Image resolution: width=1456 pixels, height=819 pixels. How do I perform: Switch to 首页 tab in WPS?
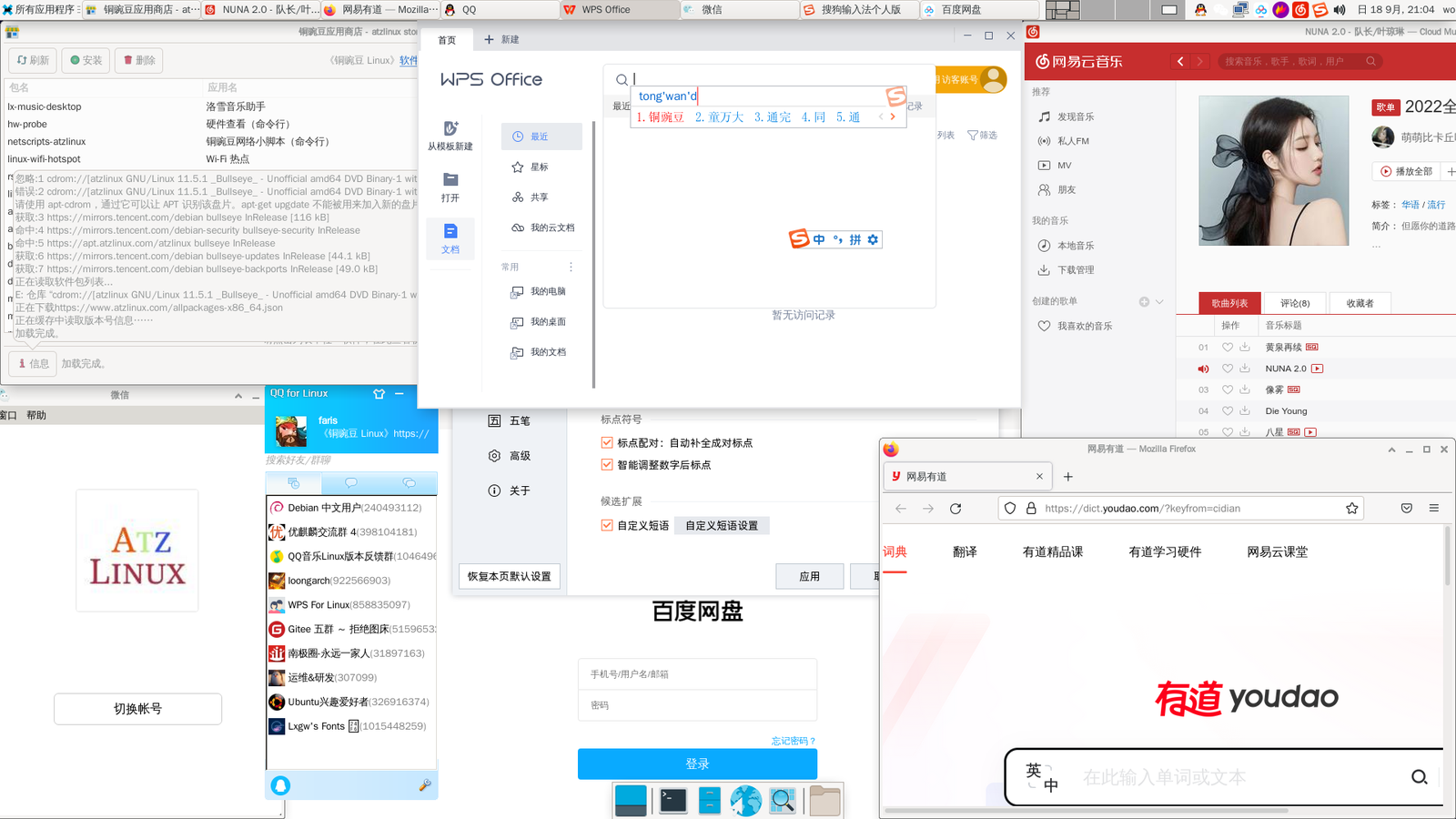(447, 40)
